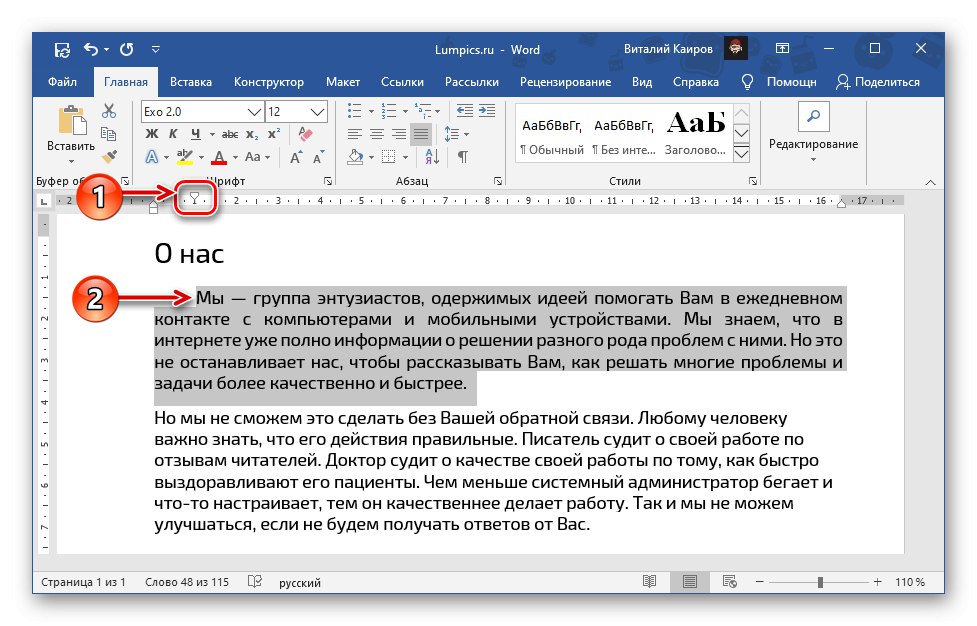Open the Рецензирование ribbon tab

pos(565,82)
